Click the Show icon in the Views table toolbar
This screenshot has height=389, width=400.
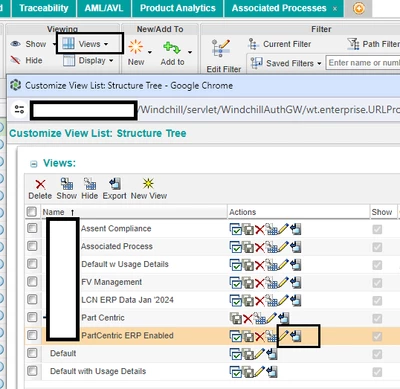(67, 184)
